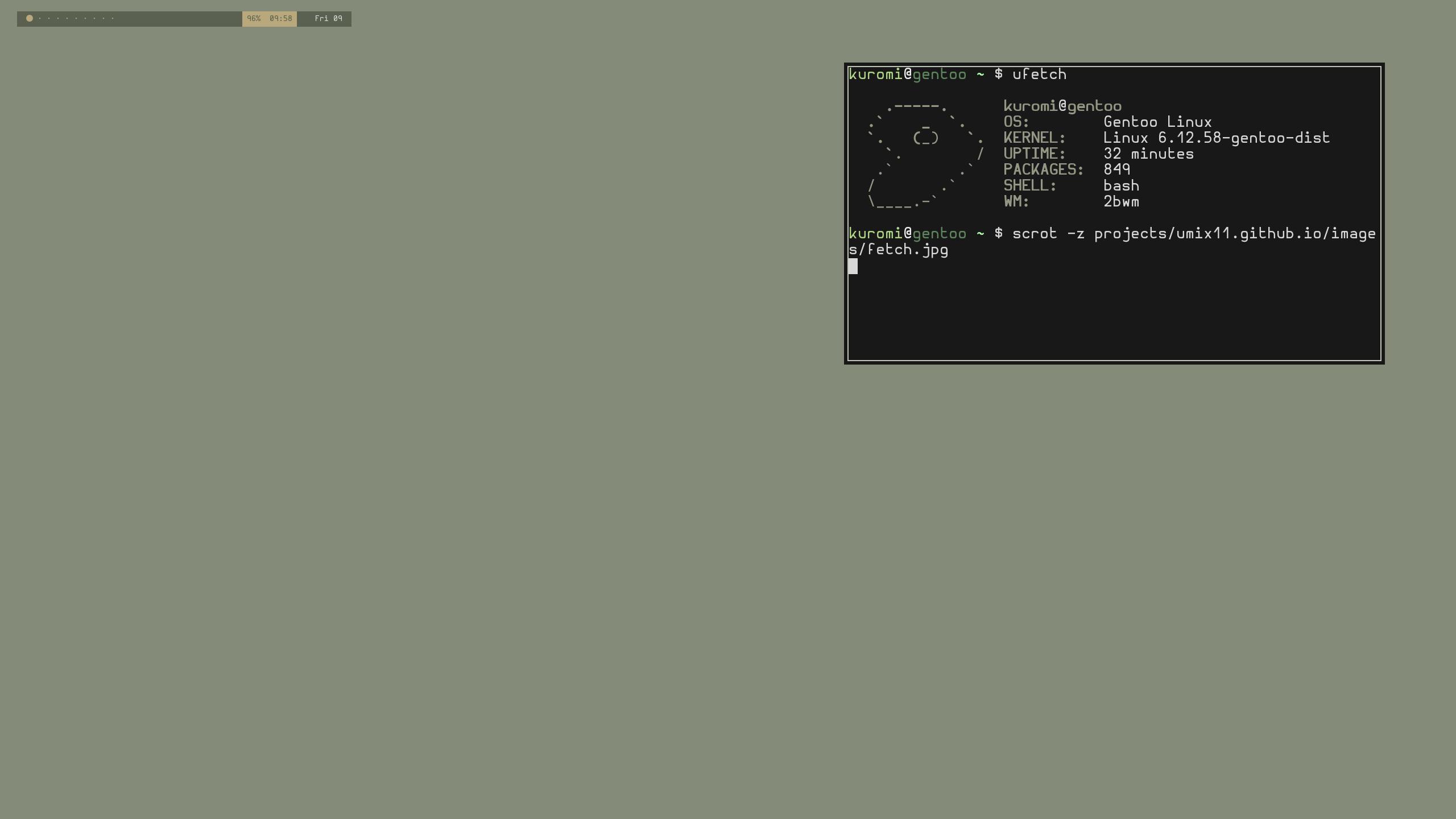Click the 96% battery indicator
1456x819 pixels.
254,19
